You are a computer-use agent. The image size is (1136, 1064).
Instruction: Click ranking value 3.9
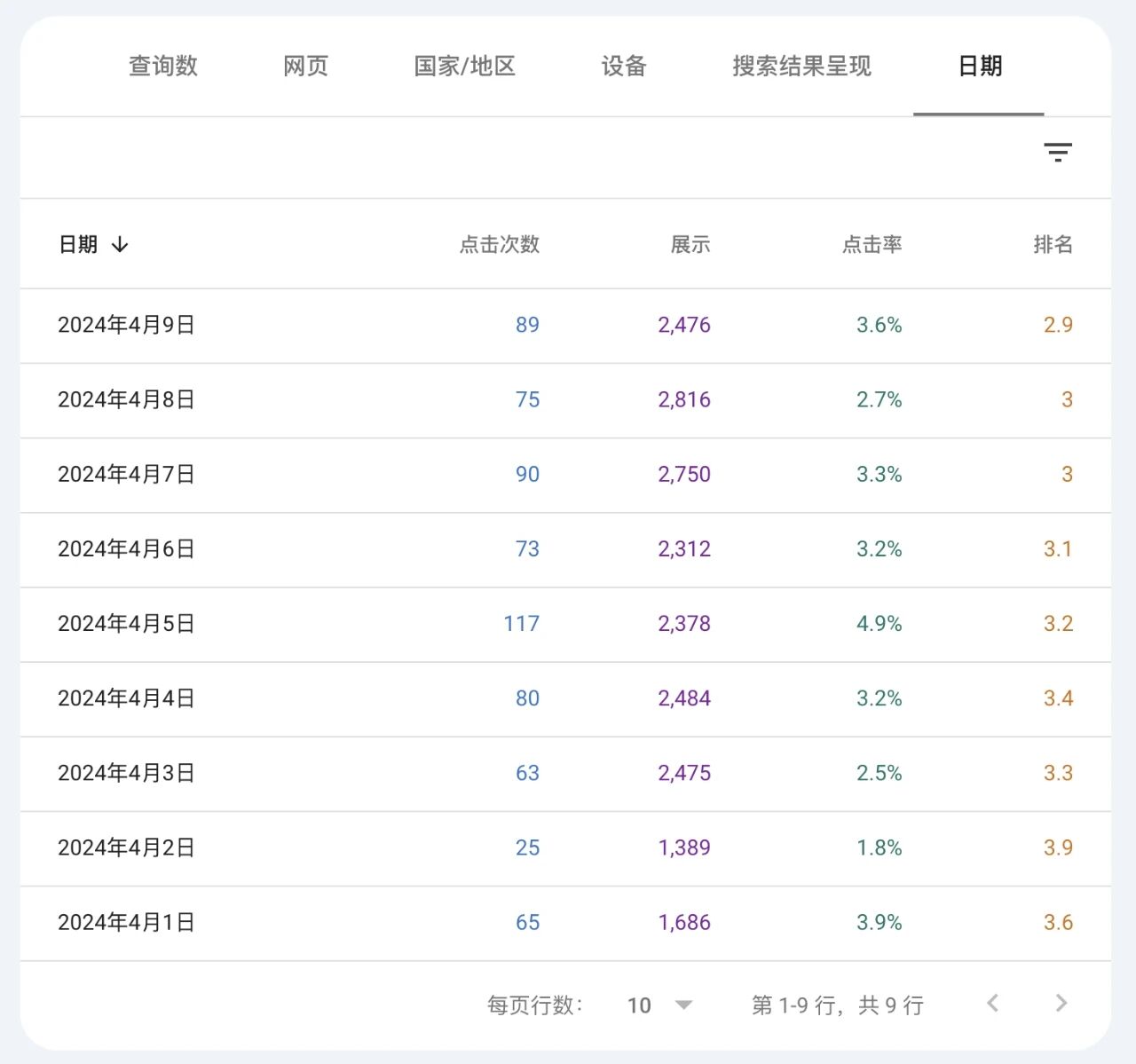coord(1058,847)
